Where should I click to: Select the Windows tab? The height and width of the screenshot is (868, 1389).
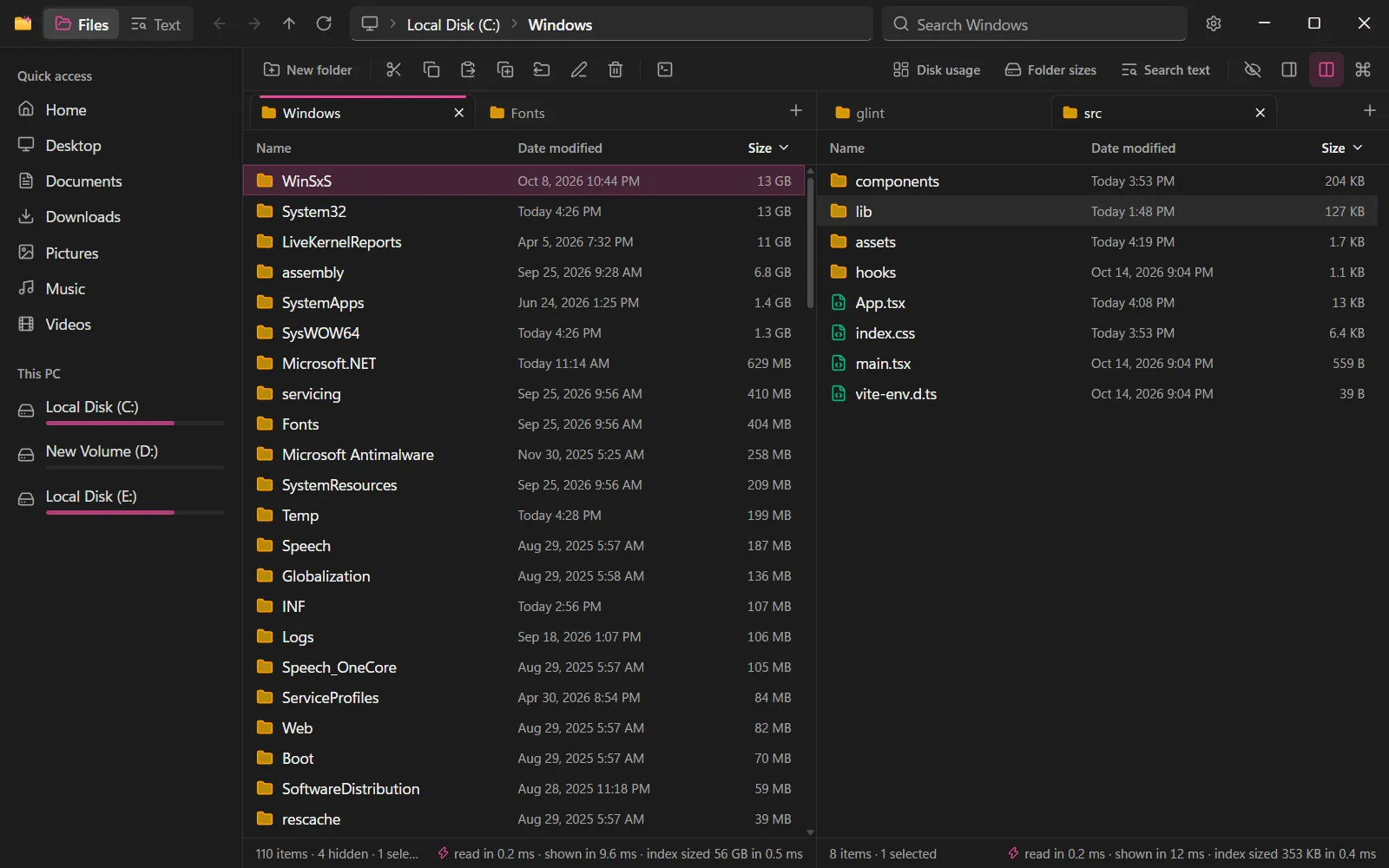(x=363, y=113)
